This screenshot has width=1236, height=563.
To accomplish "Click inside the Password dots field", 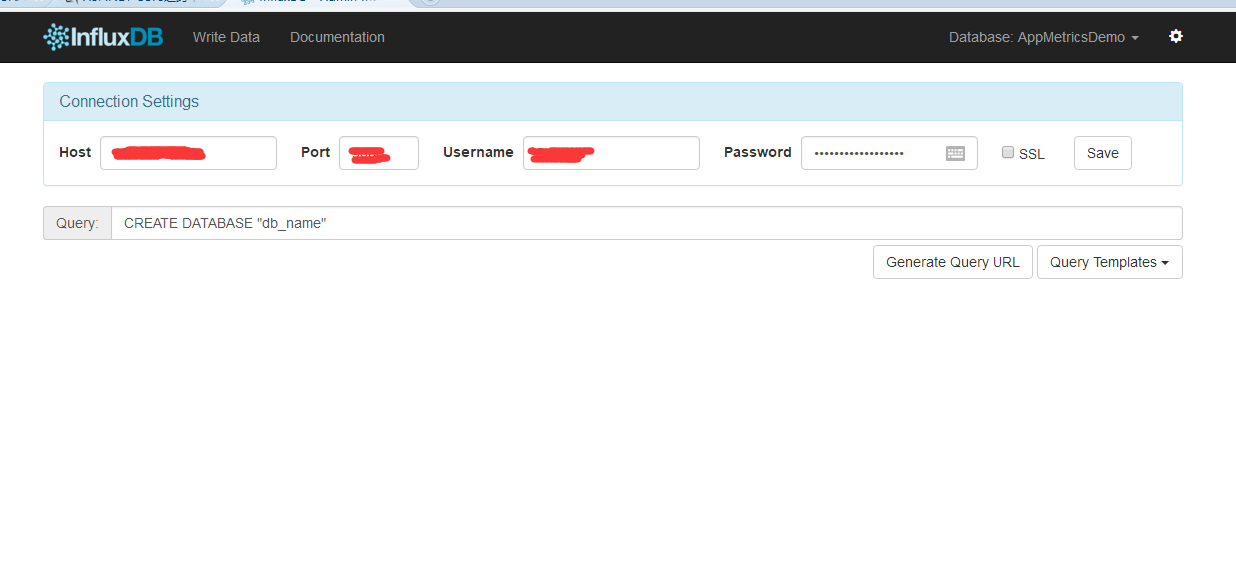I will (870, 153).
